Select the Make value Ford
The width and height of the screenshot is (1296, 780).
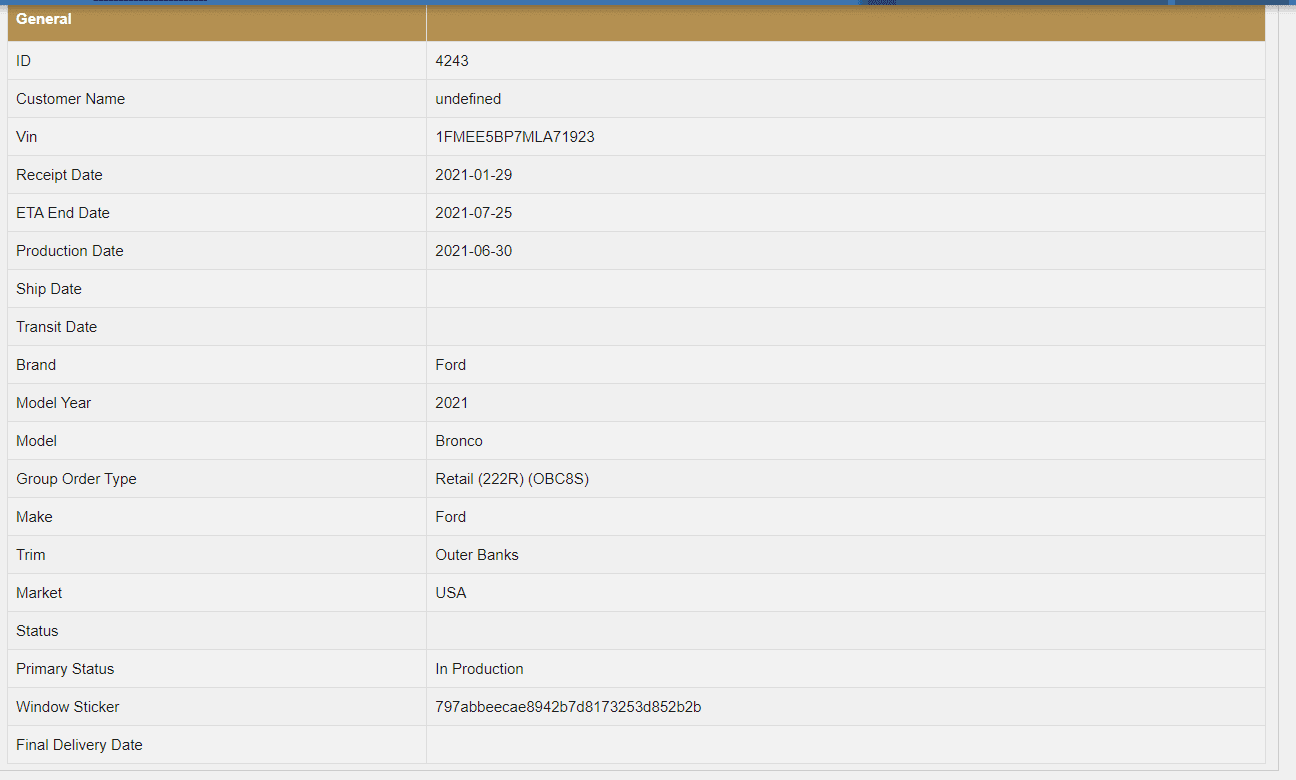click(x=451, y=517)
